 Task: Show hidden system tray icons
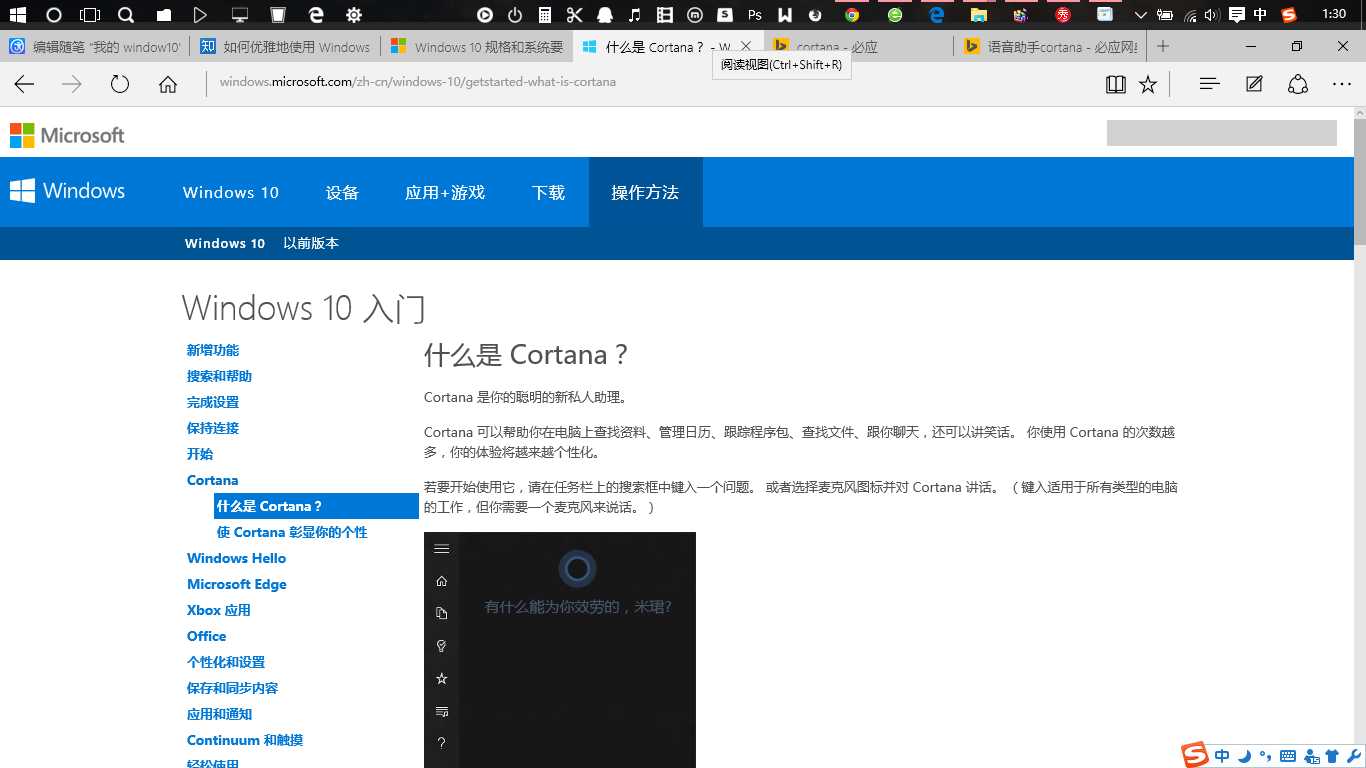(1140, 15)
